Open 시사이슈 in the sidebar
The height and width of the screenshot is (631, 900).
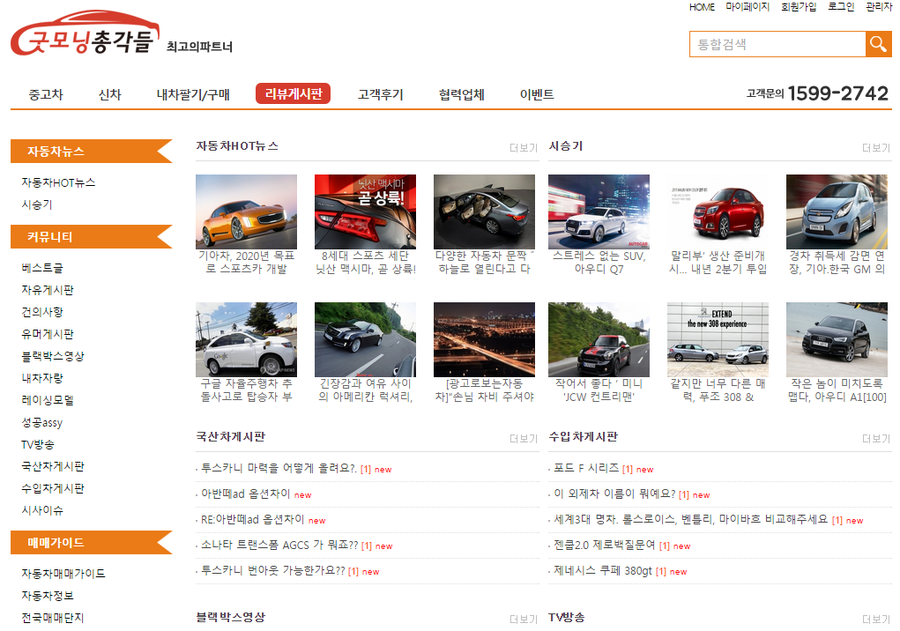(x=42, y=510)
